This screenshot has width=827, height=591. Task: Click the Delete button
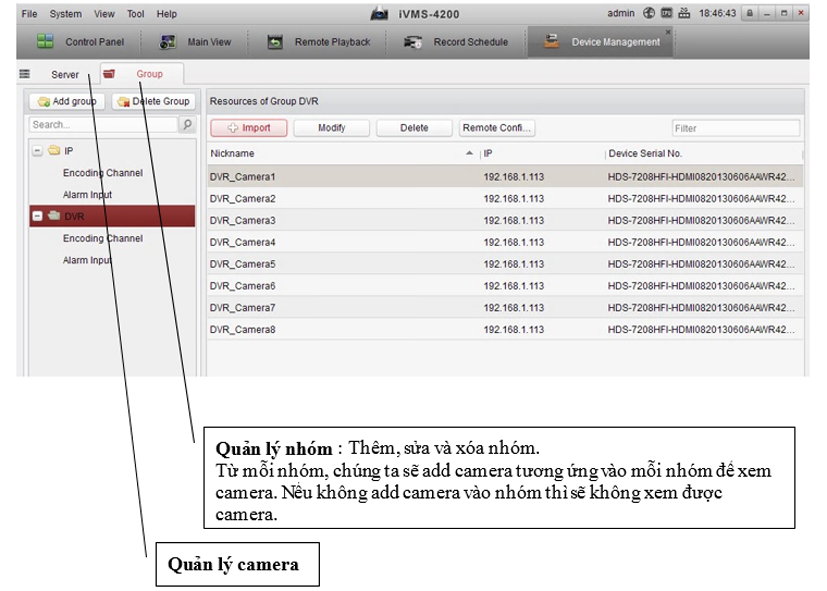pyautogui.click(x=414, y=128)
